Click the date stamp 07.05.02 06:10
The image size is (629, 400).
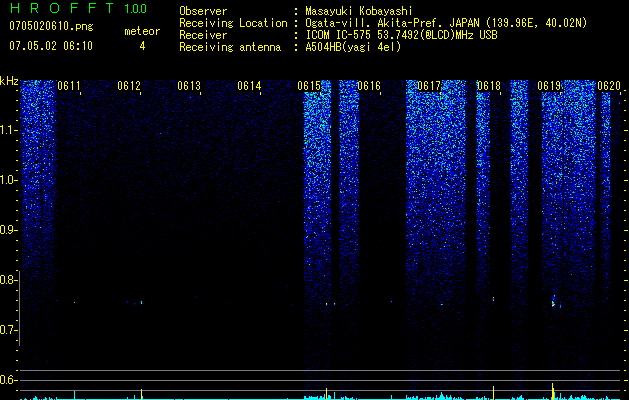click(x=51, y=46)
